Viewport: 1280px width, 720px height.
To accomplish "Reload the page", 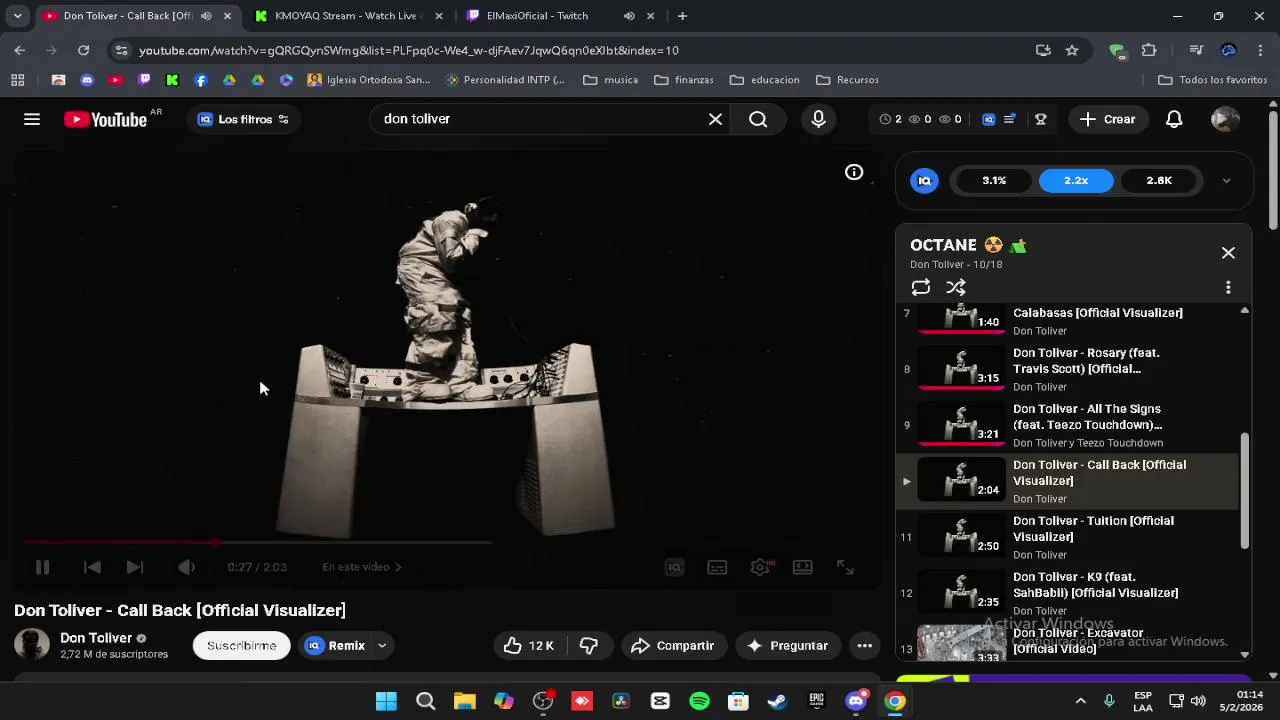I will [x=83, y=50].
